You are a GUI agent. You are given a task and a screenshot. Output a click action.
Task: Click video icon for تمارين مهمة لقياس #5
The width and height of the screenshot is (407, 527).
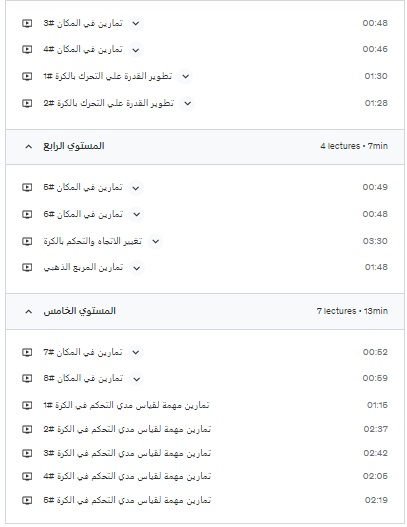[x=27, y=500]
